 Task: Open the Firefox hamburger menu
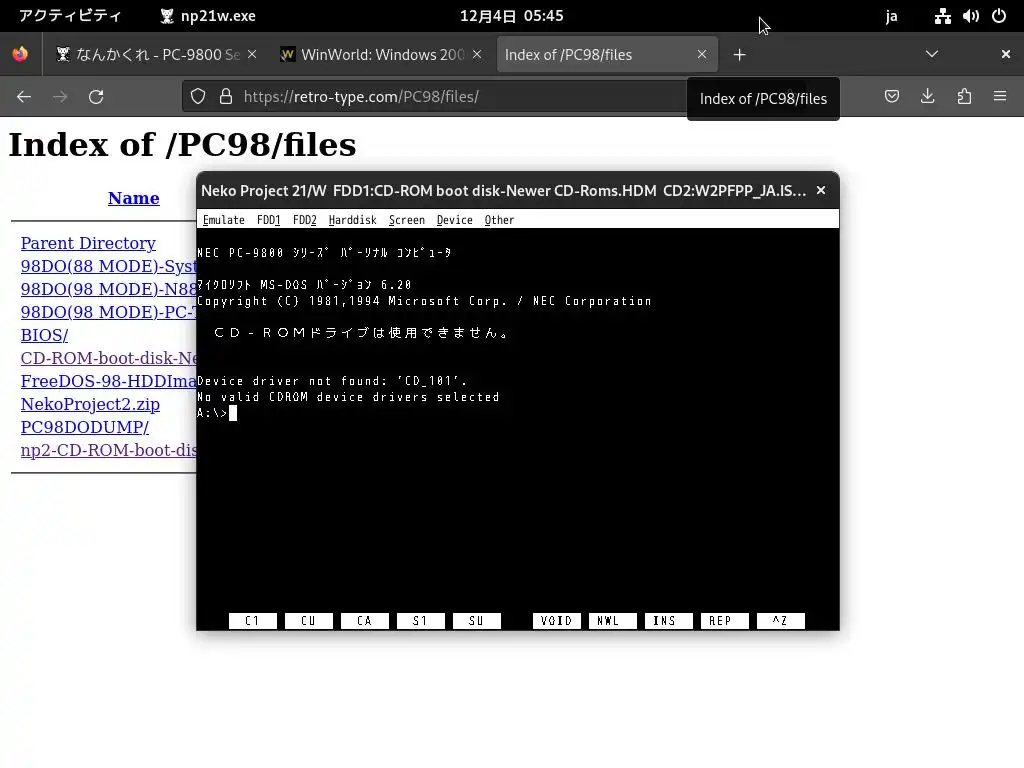point(1000,97)
